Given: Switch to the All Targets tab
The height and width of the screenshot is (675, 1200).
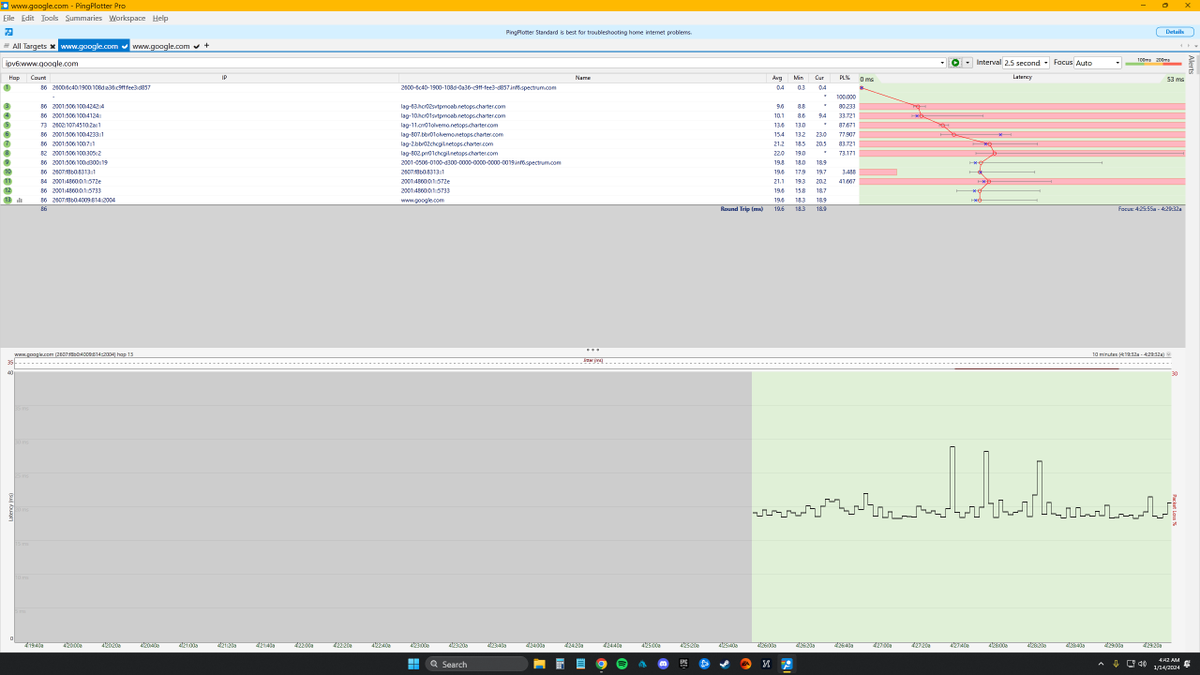Looking at the screenshot, I should tap(29, 46).
